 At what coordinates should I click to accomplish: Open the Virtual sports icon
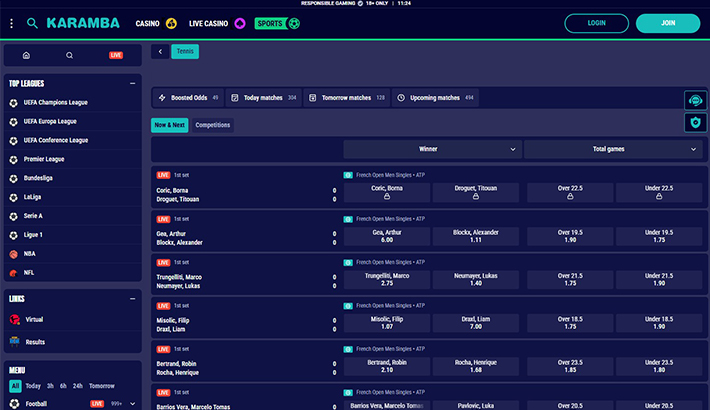click(14, 319)
